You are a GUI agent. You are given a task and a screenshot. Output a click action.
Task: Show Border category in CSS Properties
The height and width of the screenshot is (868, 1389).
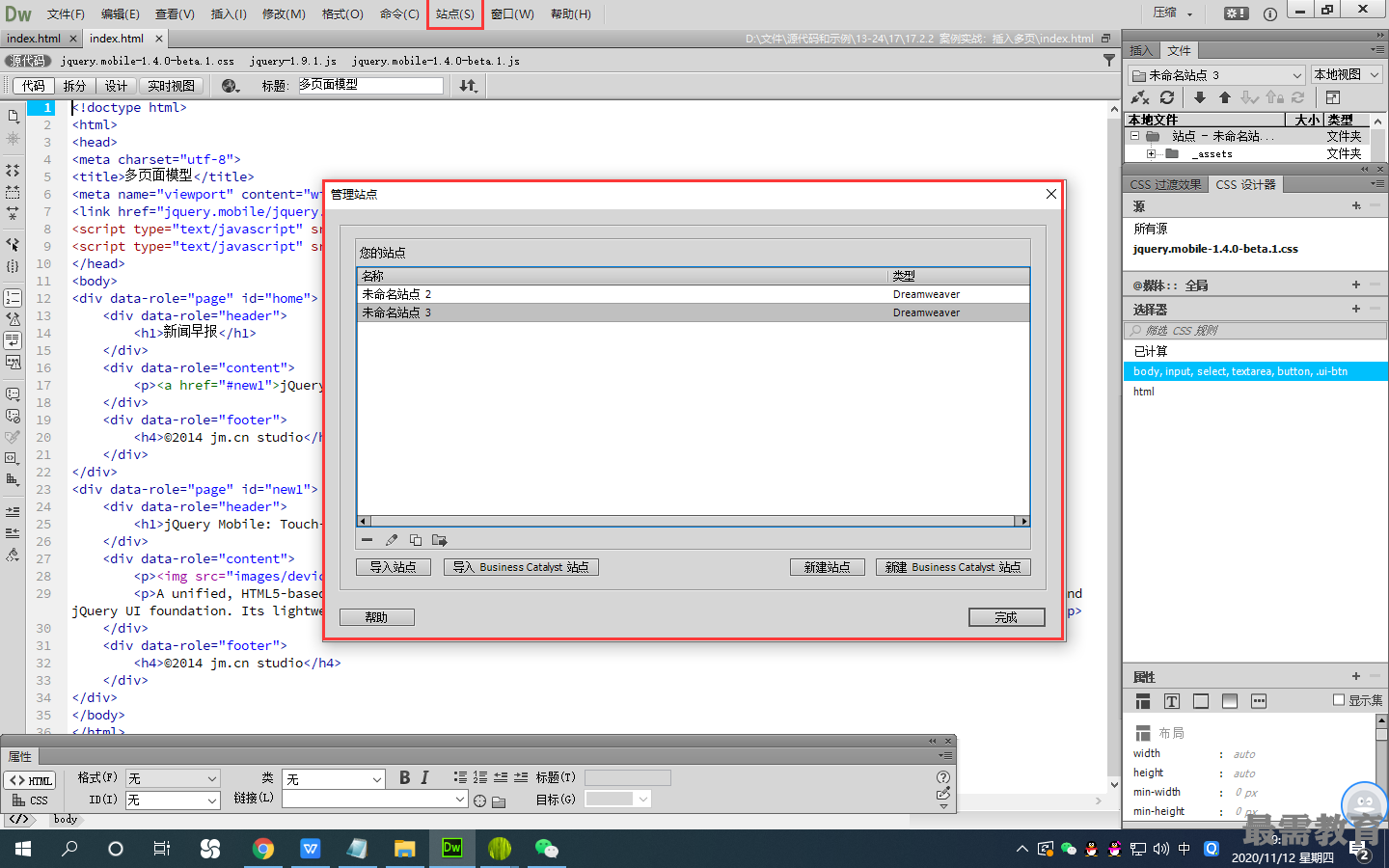[x=1201, y=701]
